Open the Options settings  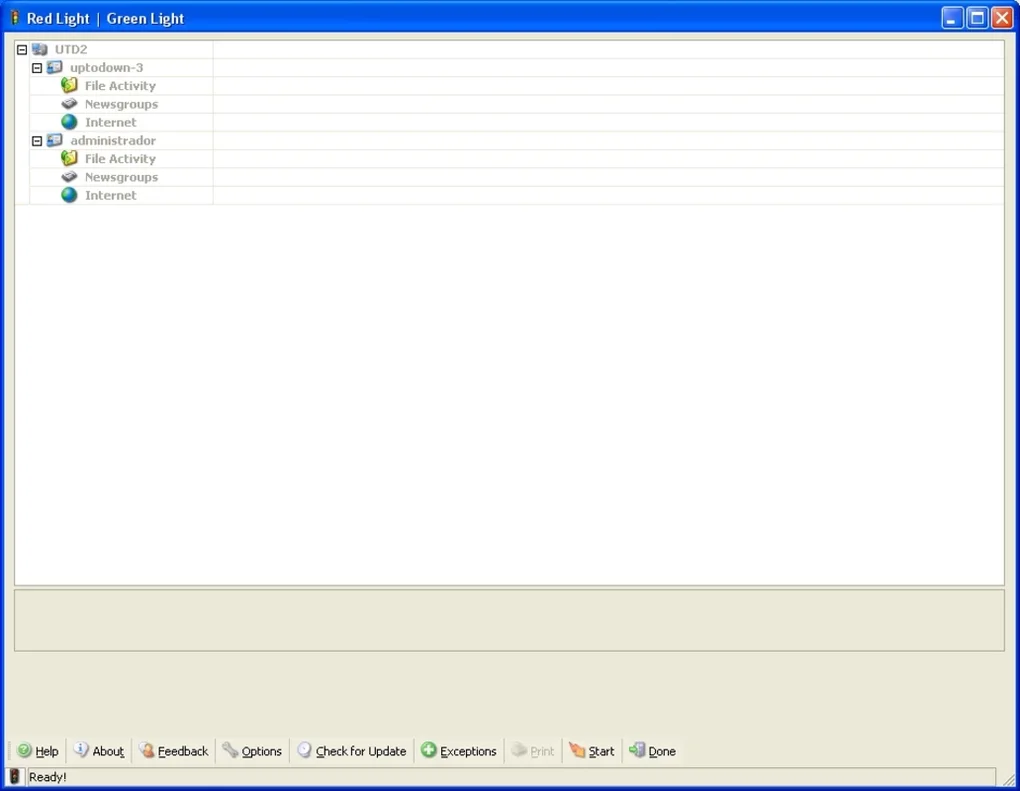[252, 751]
